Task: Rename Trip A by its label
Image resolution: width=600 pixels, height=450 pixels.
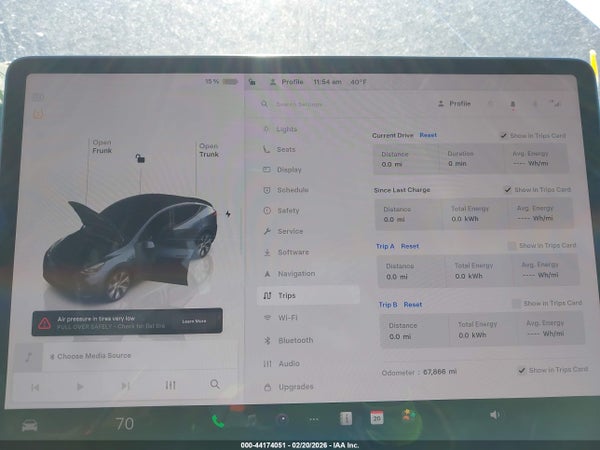Action: pos(385,246)
